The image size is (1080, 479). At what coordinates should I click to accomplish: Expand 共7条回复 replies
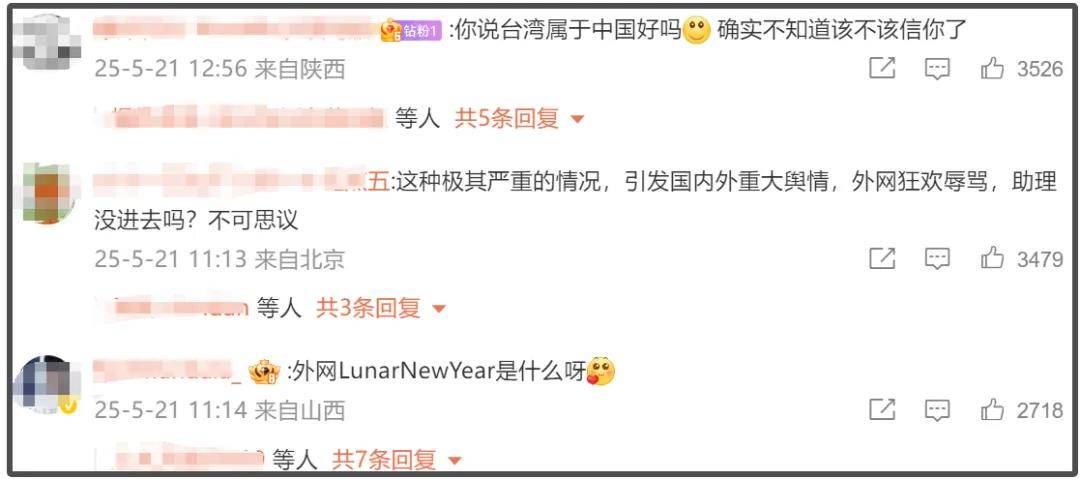click(x=397, y=458)
